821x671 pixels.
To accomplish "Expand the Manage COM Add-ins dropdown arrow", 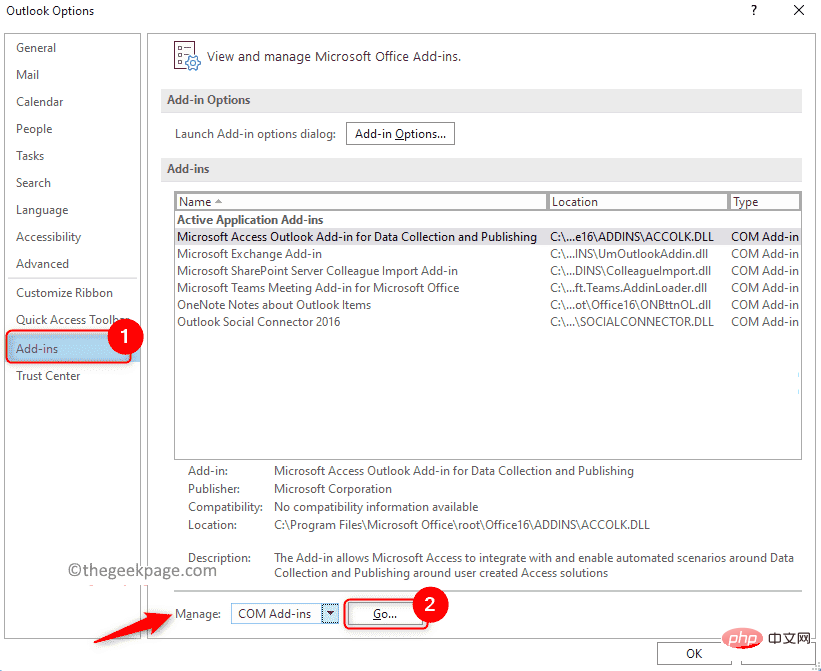I will (330, 614).
